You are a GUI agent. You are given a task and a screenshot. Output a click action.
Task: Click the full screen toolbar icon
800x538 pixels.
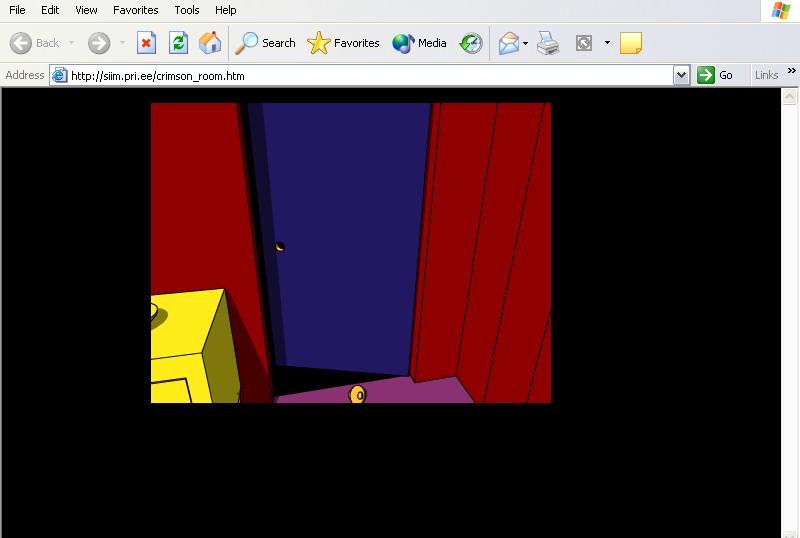pos(584,43)
